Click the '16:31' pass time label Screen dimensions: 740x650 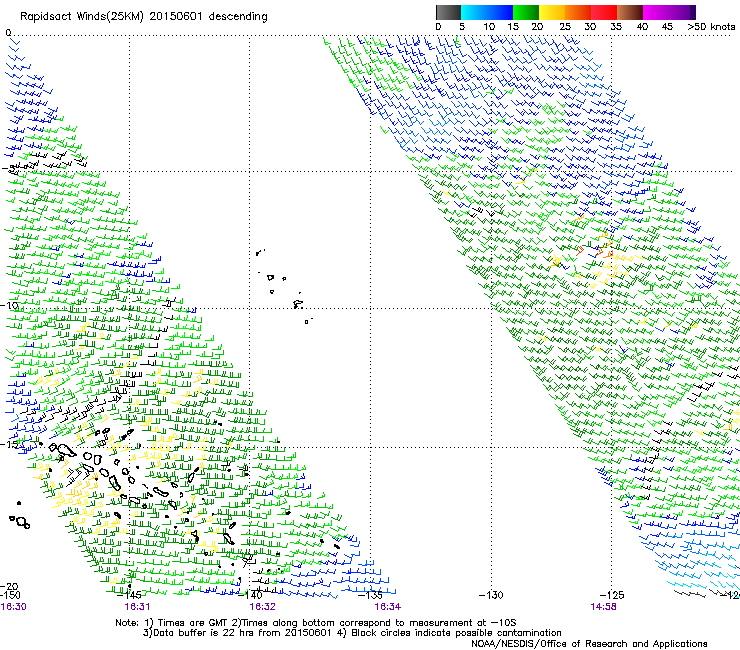click(x=137, y=607)
